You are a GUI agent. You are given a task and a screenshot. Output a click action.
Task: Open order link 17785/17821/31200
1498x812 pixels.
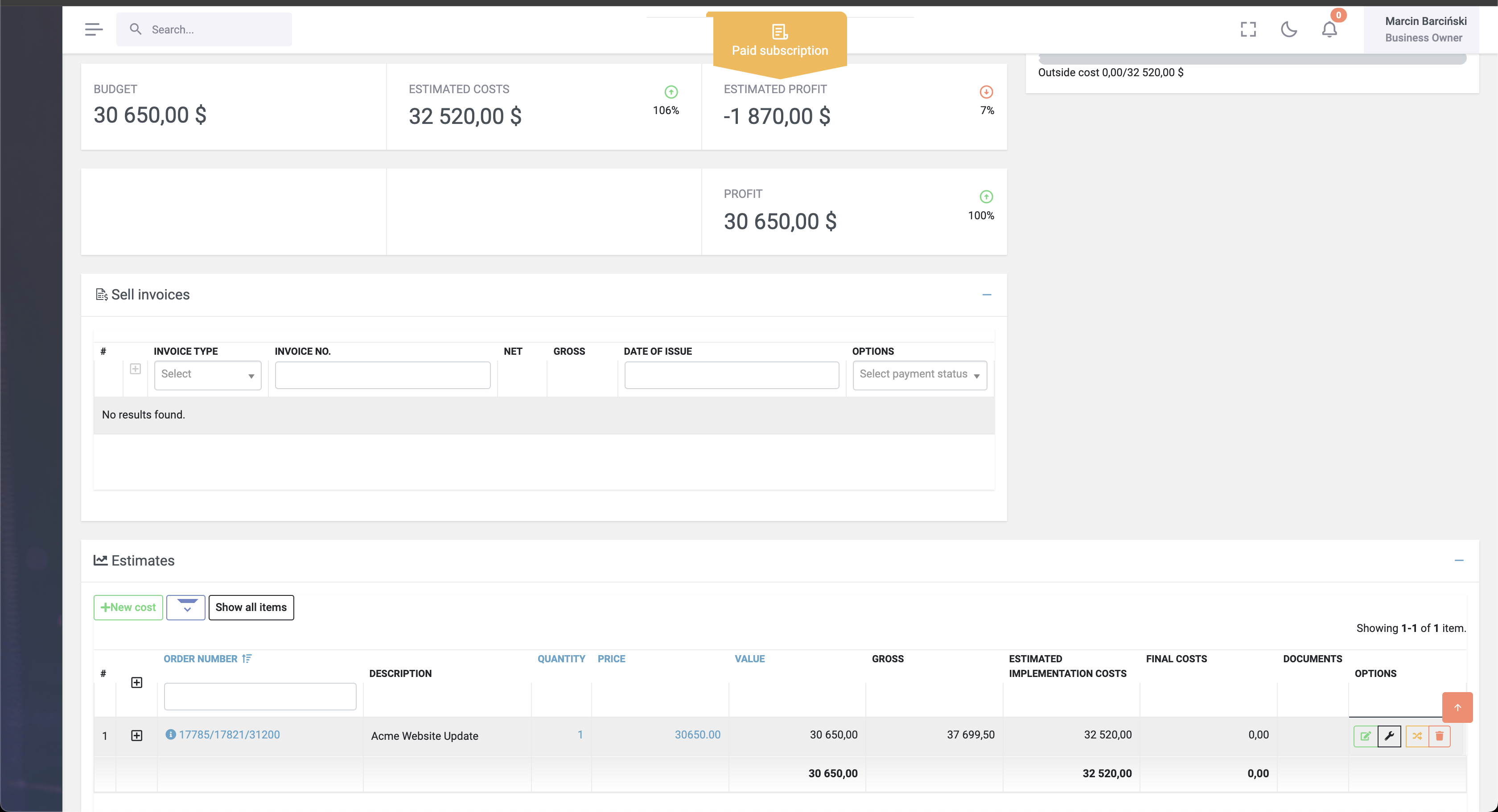point(229,735)
